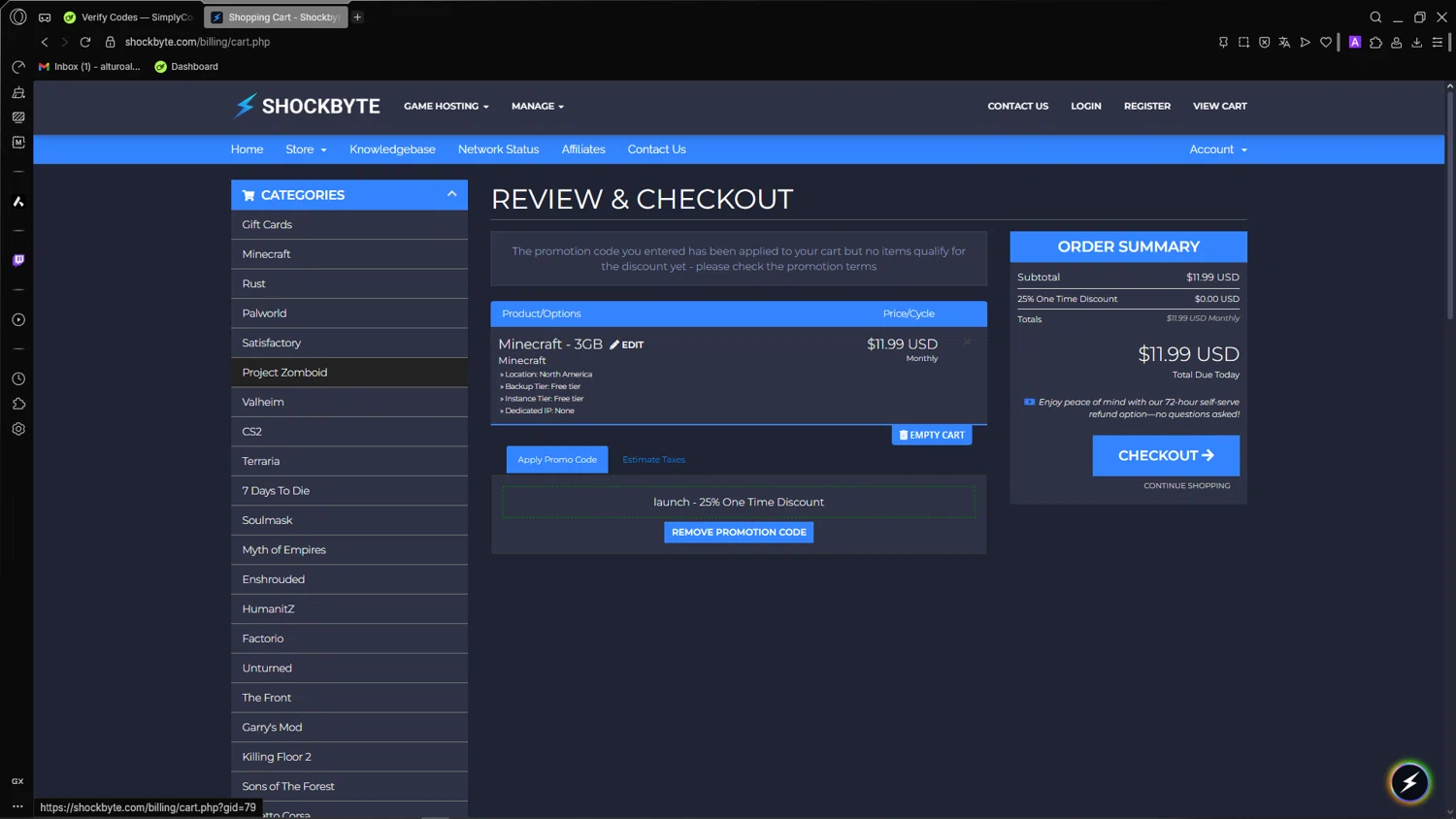Open GX Control speedometer in sidebar
This screenshot has width=1456, height=819.
(18, 67)
